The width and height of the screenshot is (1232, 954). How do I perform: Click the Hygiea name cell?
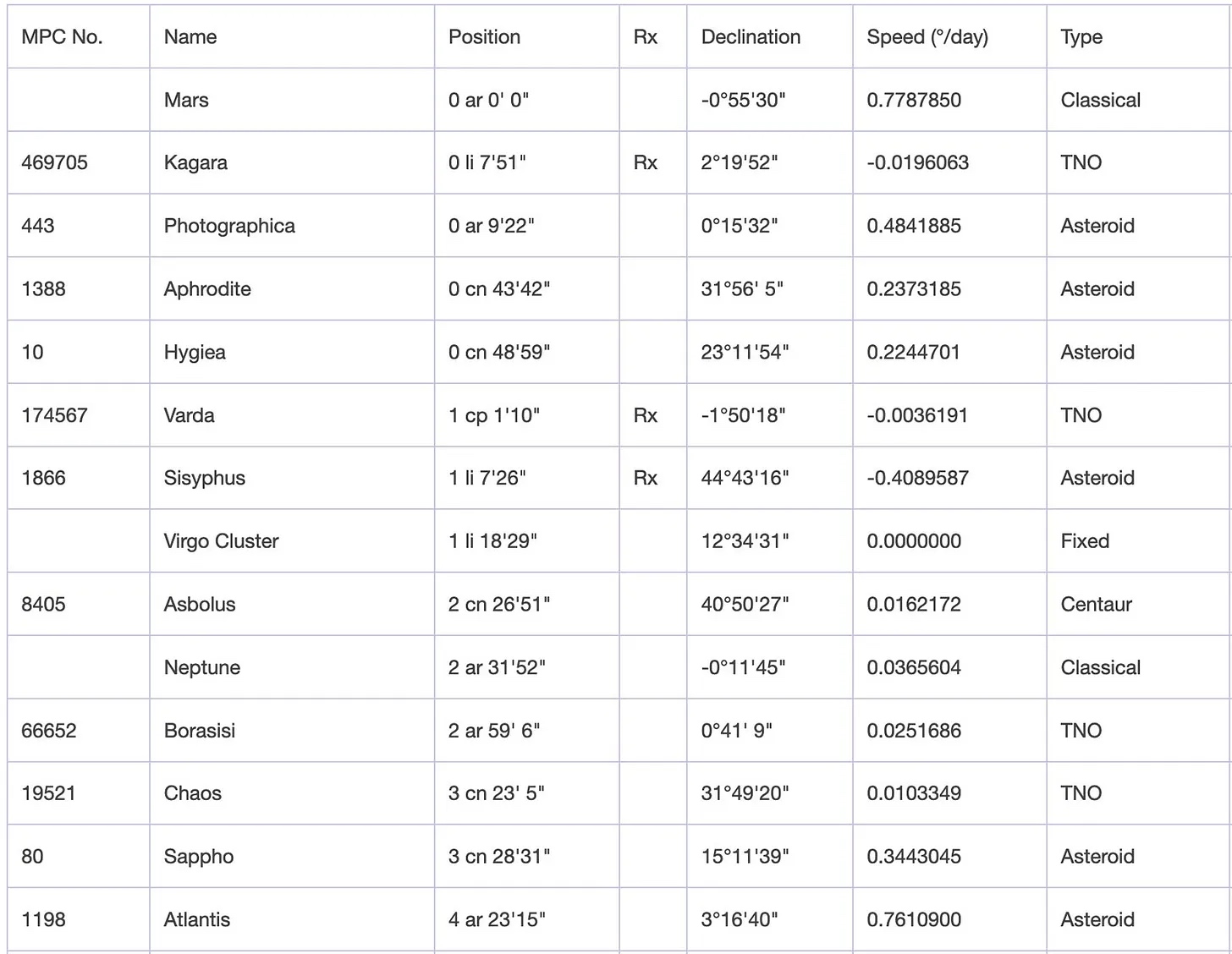(195, 352)
